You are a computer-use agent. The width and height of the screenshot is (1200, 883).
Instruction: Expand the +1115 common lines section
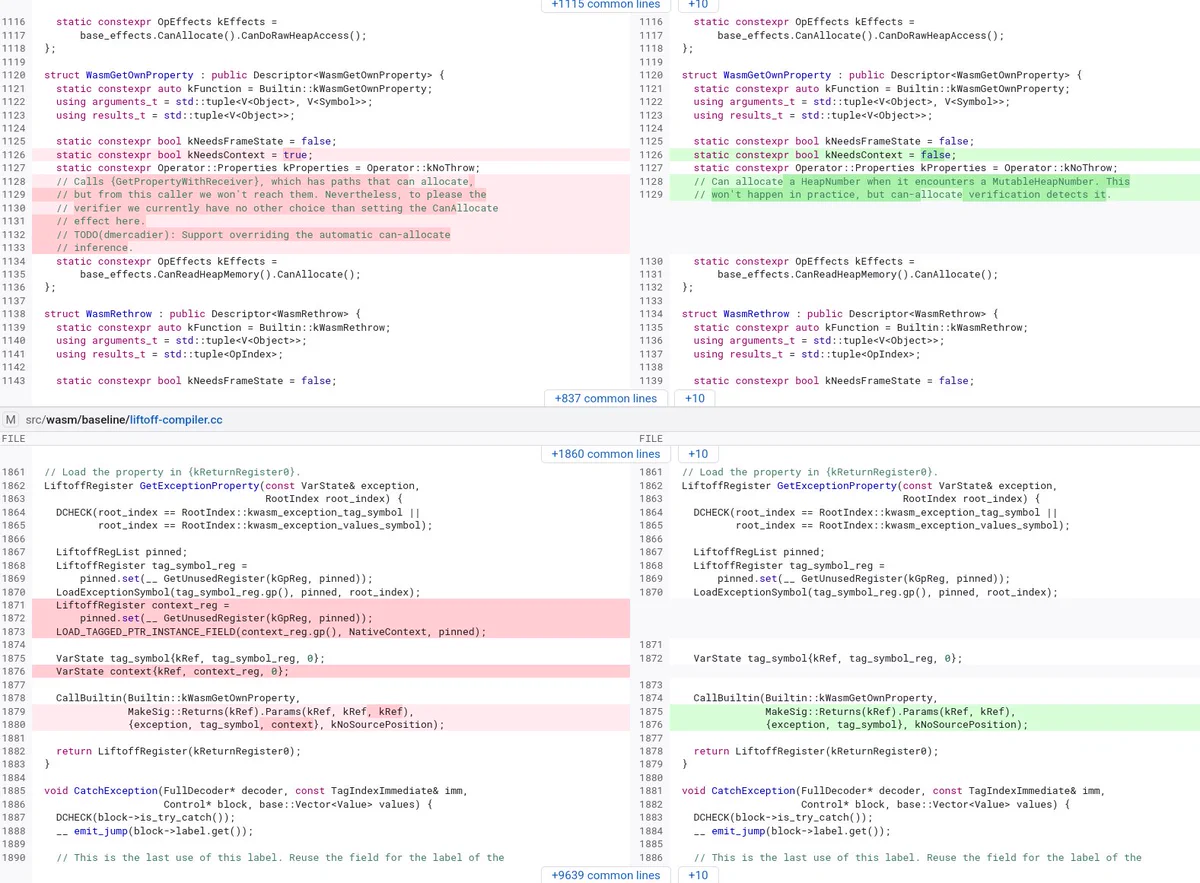pos(606,5)
